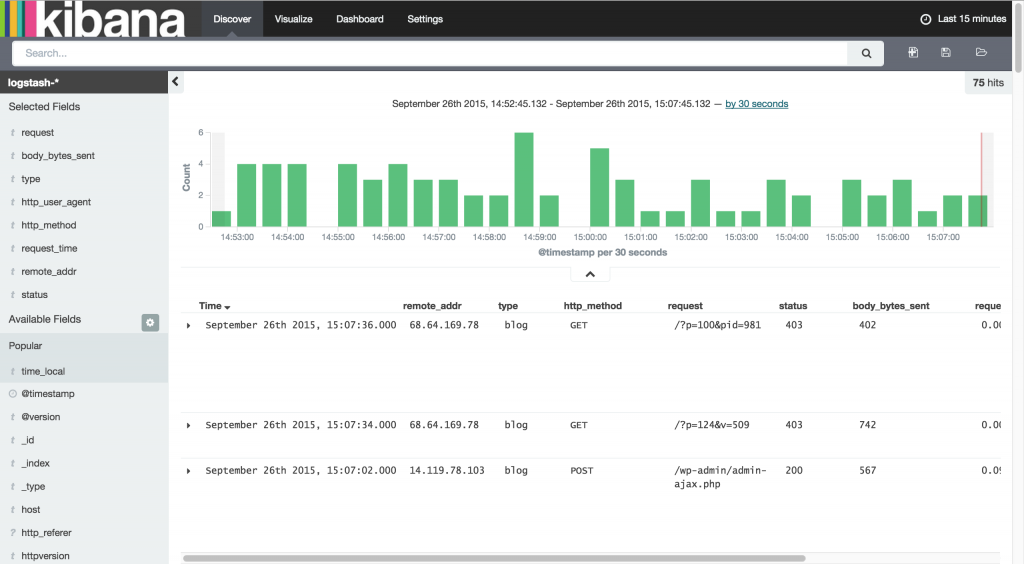This screenshot has width=1024, height=564.
Task: Click the vertical page scrollbar
Action: 1019,36
